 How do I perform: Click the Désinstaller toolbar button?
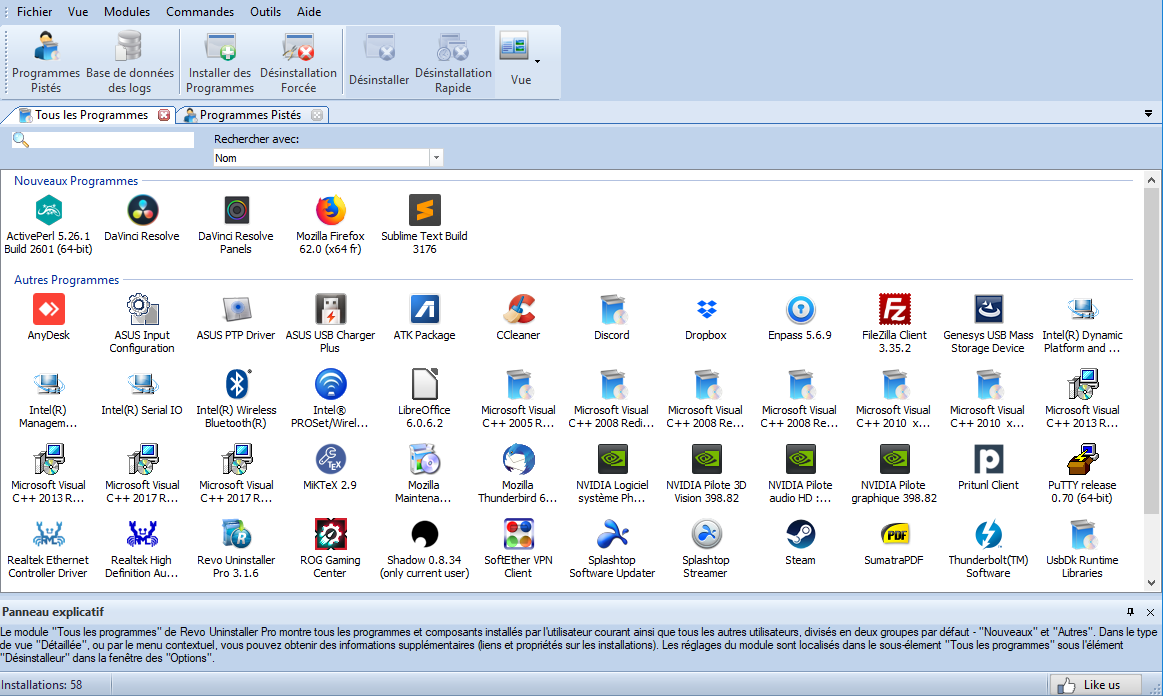379,62
